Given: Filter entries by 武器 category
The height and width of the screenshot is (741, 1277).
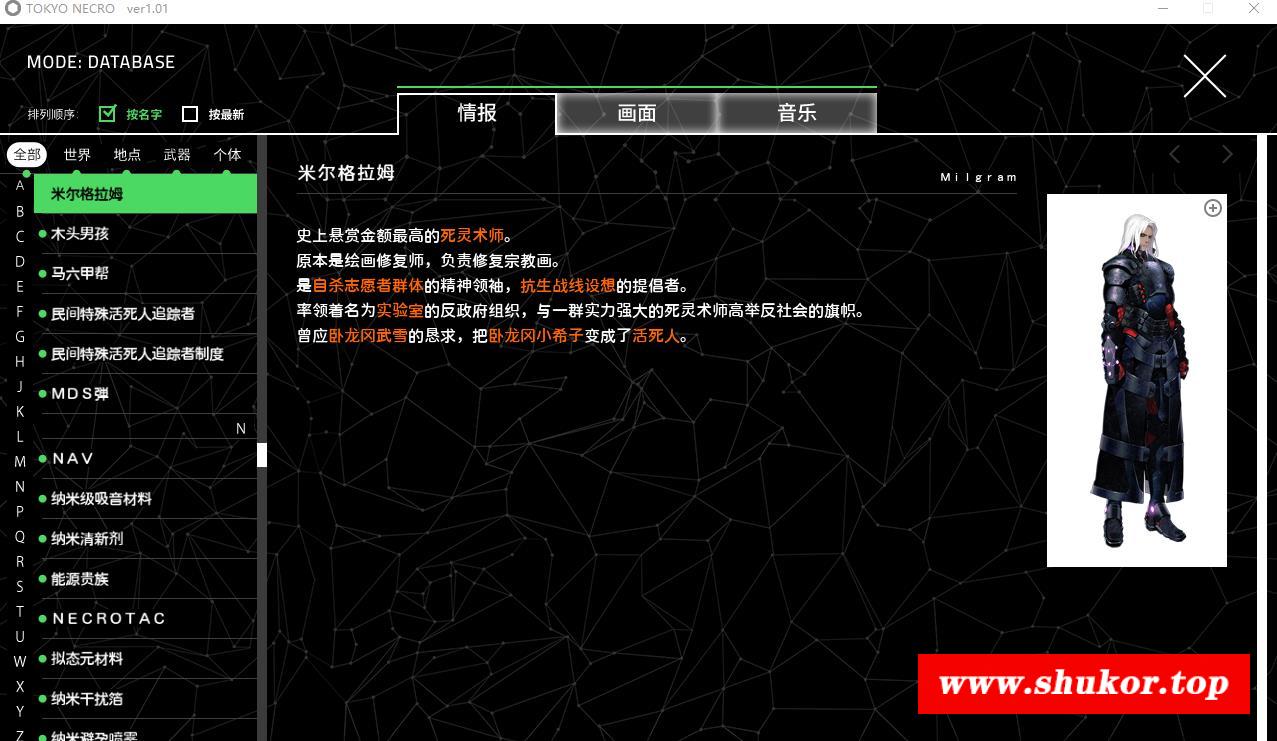Looking at the screenshot, I should point(177,154).
